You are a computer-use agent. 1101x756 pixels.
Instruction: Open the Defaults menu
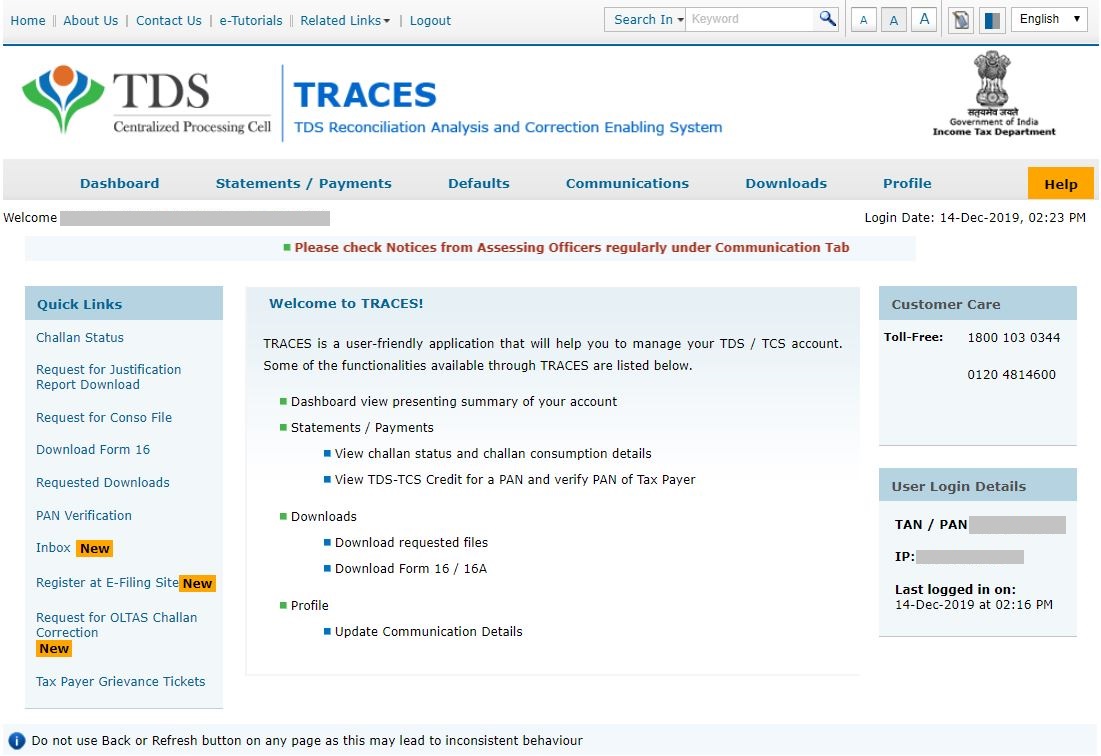(x=479, y=183)
